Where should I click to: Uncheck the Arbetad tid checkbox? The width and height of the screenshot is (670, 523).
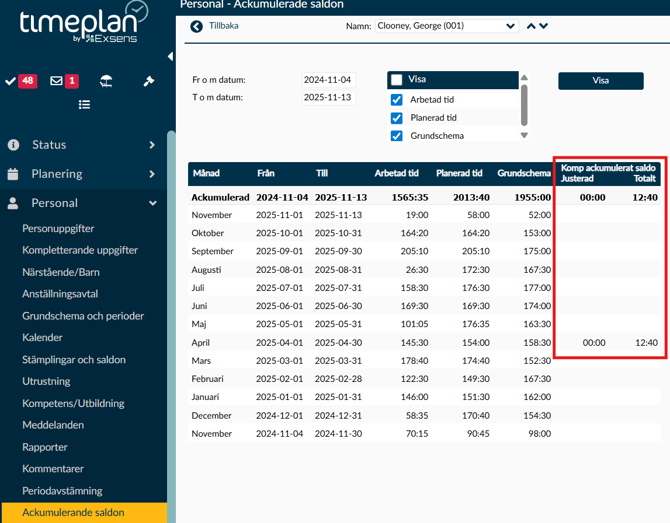pos(397,100)
